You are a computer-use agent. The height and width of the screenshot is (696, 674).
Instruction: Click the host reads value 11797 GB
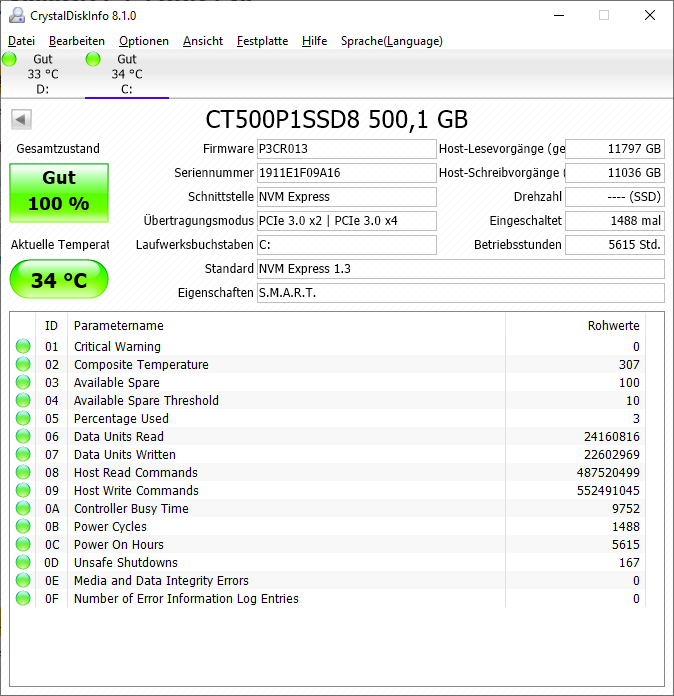615,149
